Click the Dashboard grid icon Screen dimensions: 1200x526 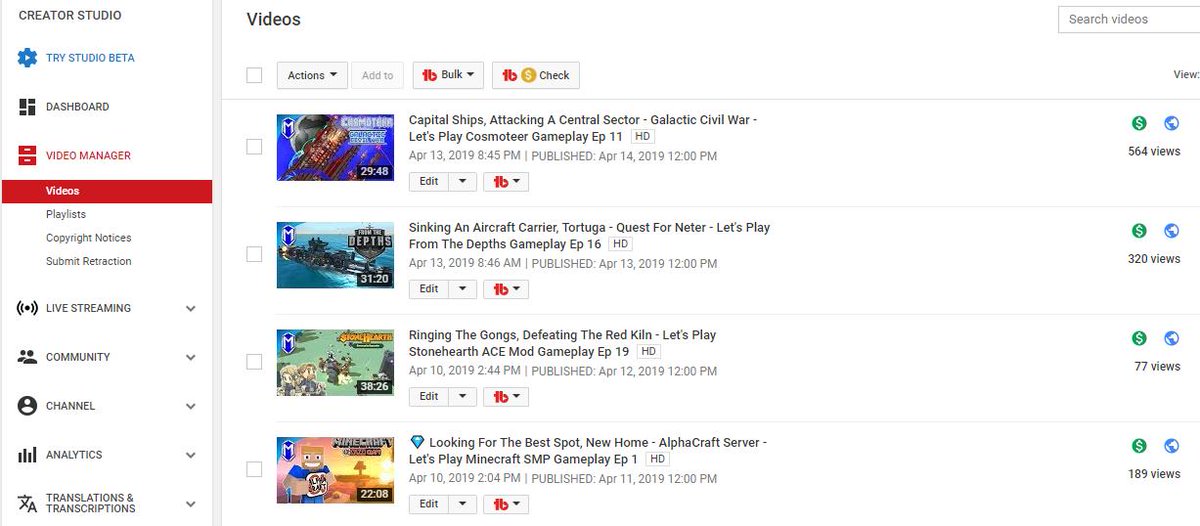28,107
